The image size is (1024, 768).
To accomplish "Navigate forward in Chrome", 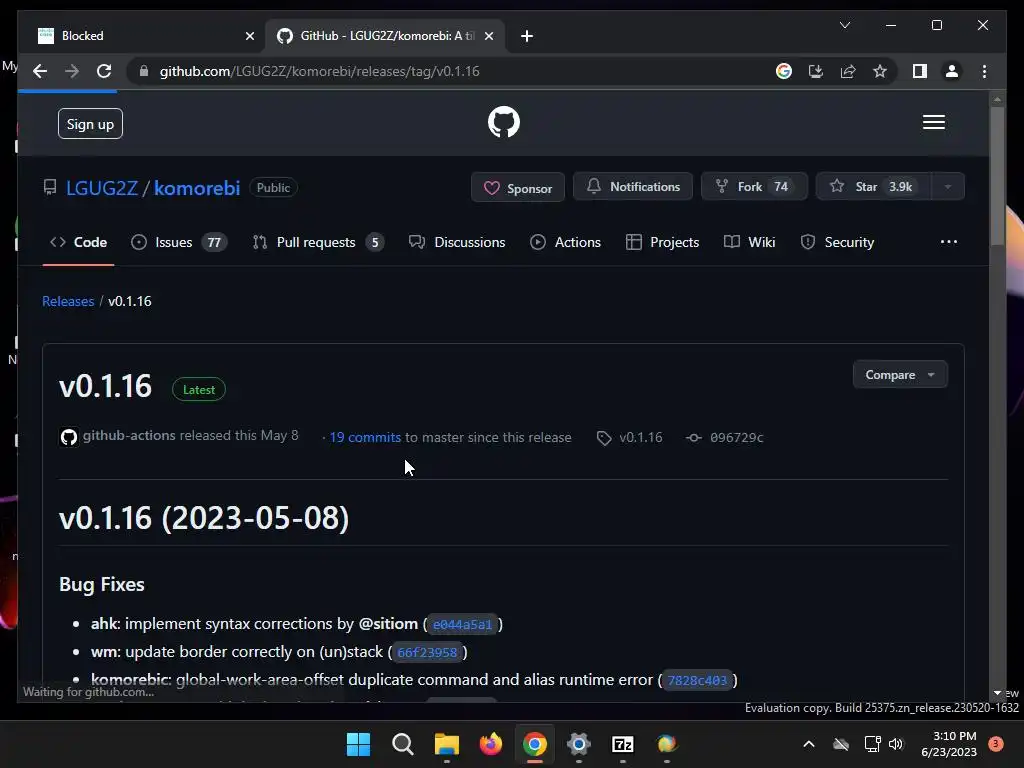I will pyautogui.click(x=72, y=71).
